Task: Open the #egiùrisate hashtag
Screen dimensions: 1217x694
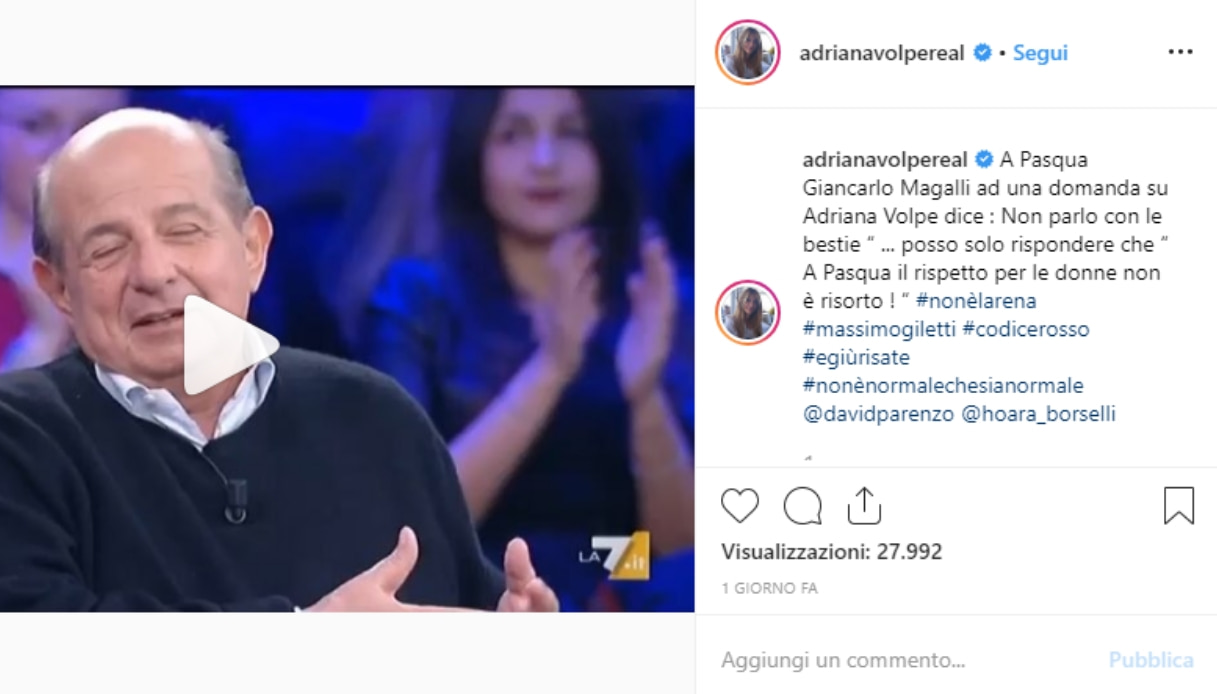Action: click(856, 357)
